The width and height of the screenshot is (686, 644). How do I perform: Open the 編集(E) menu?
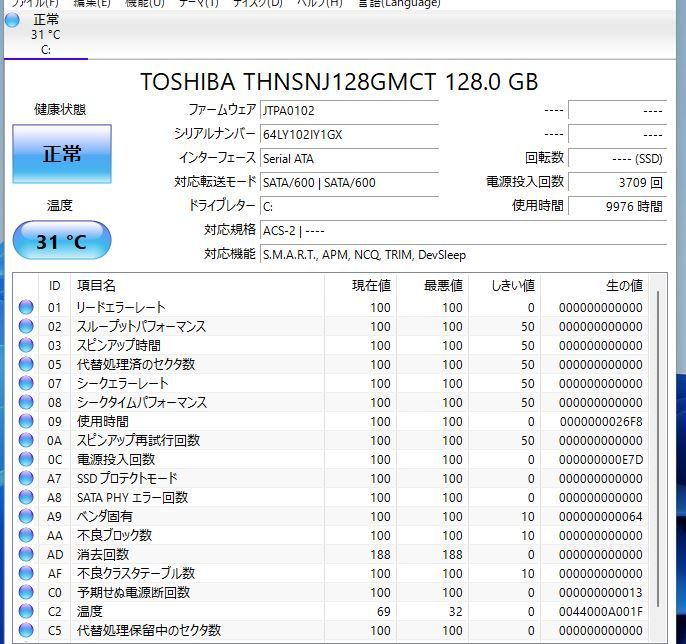(x=92, y=4)
